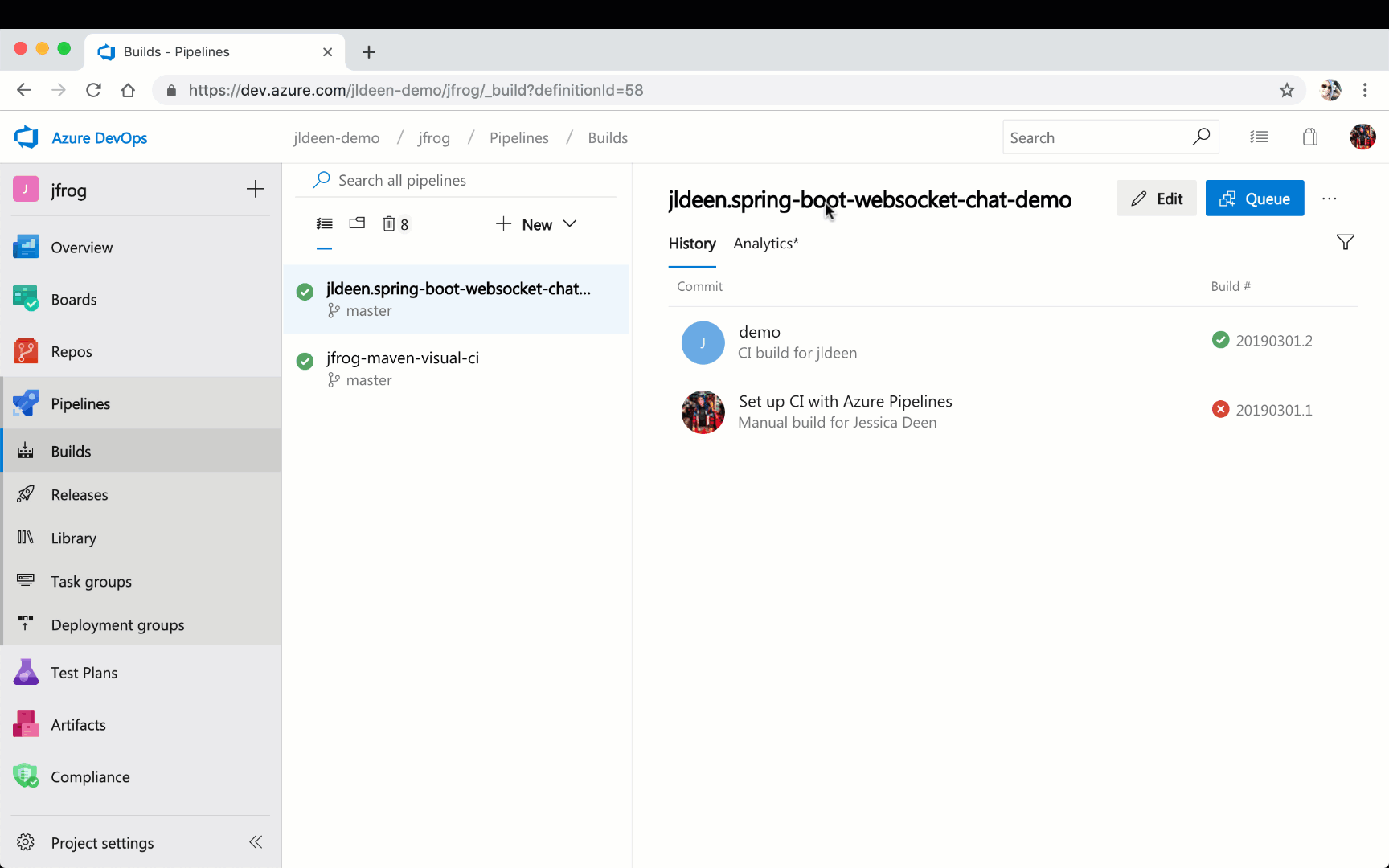Click the search magnifier icon in header
Screen dimensions: 1389x868
coord(1201,137)
